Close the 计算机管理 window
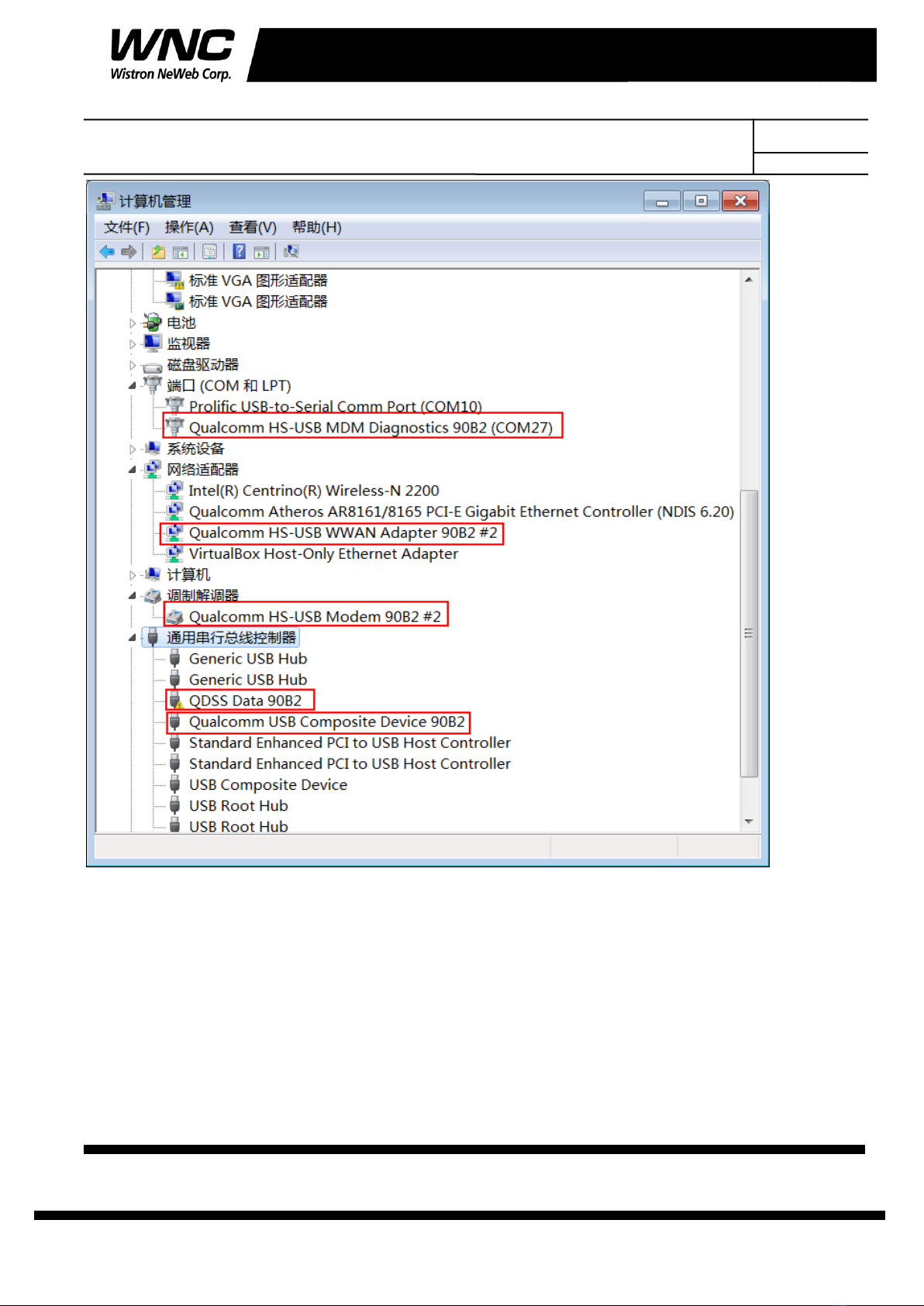The height and width of the screenshot is (1306, 924). [x=740, y=202]
